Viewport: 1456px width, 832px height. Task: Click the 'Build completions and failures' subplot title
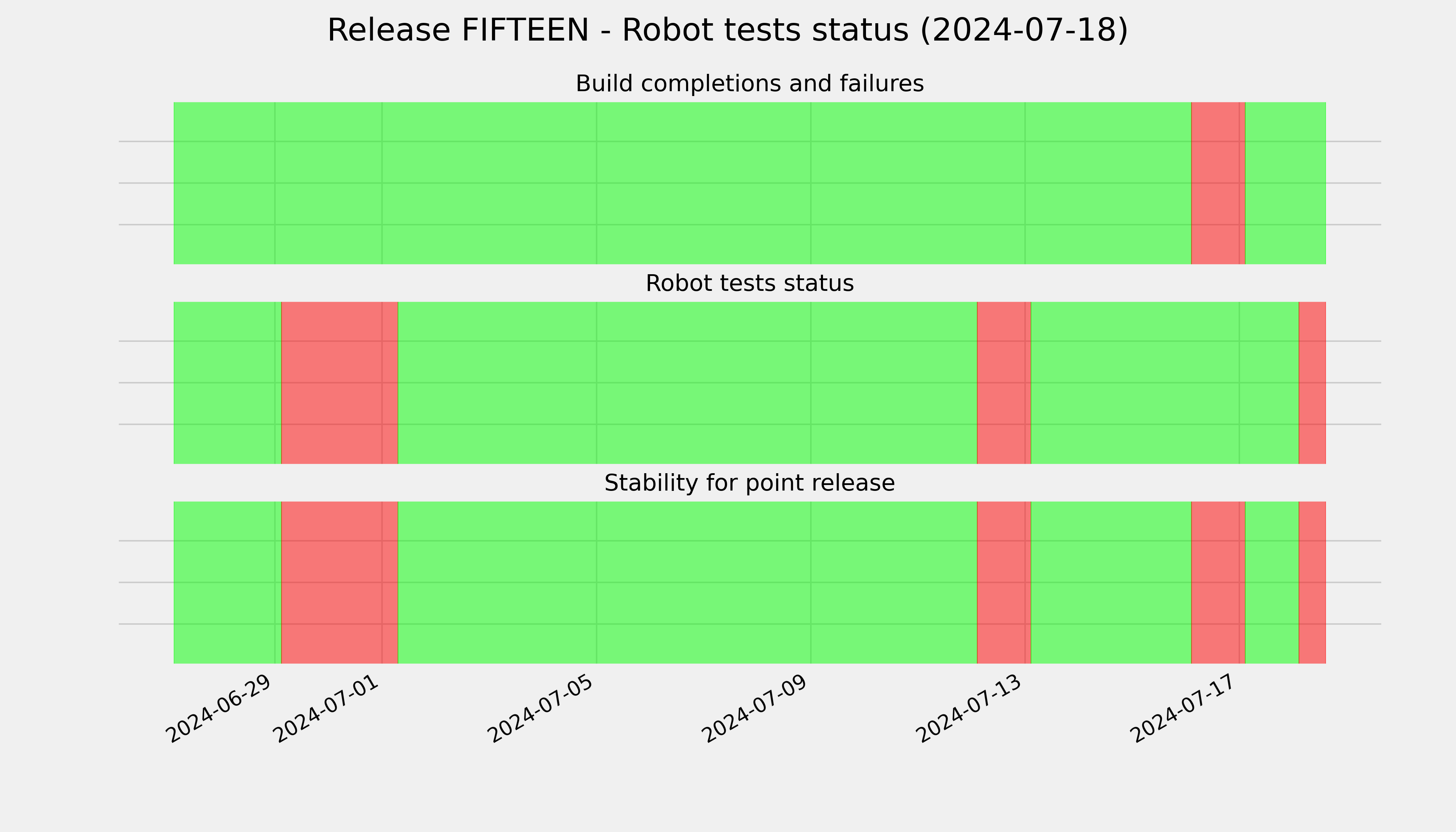point(750,84)
